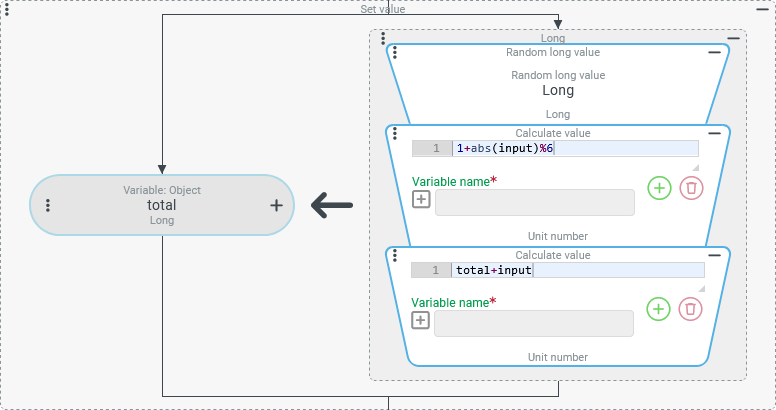Click the resize grip of the 1+abs(input)%6 editor

pyautogui.click(x=695, y=167)
